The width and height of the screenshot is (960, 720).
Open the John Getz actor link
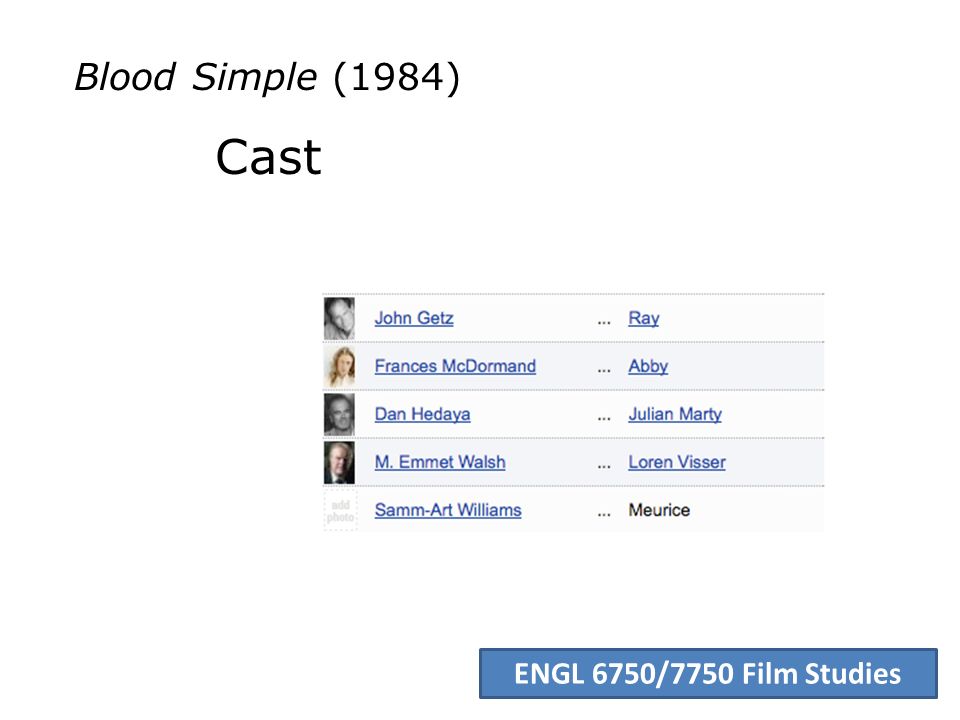pyautogui.click(x=414, y=318)
